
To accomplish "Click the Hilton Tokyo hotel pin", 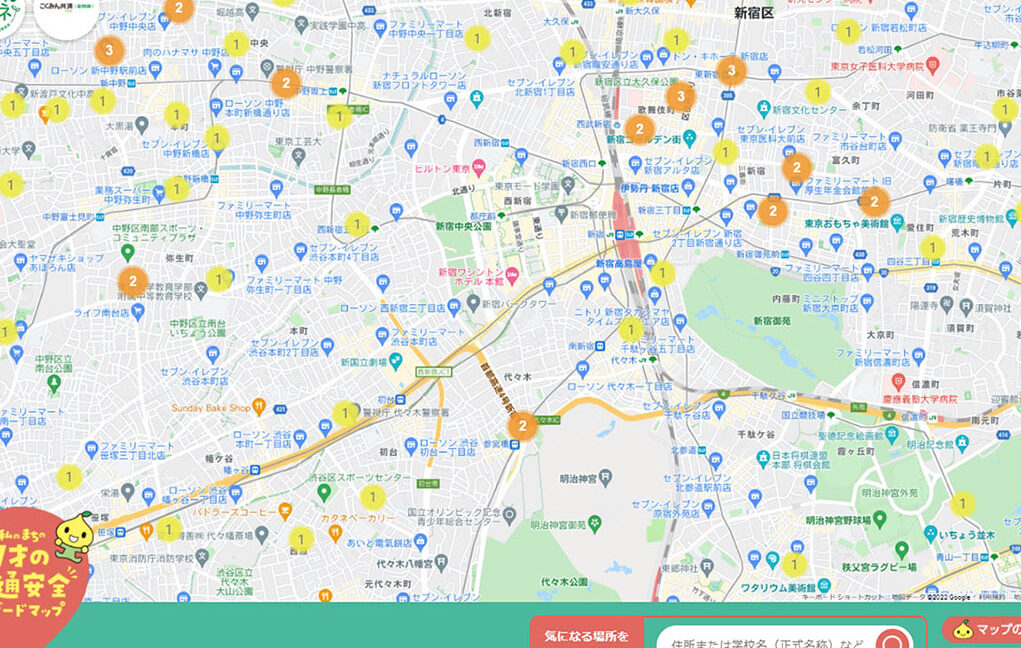I will tap(478, 166).
